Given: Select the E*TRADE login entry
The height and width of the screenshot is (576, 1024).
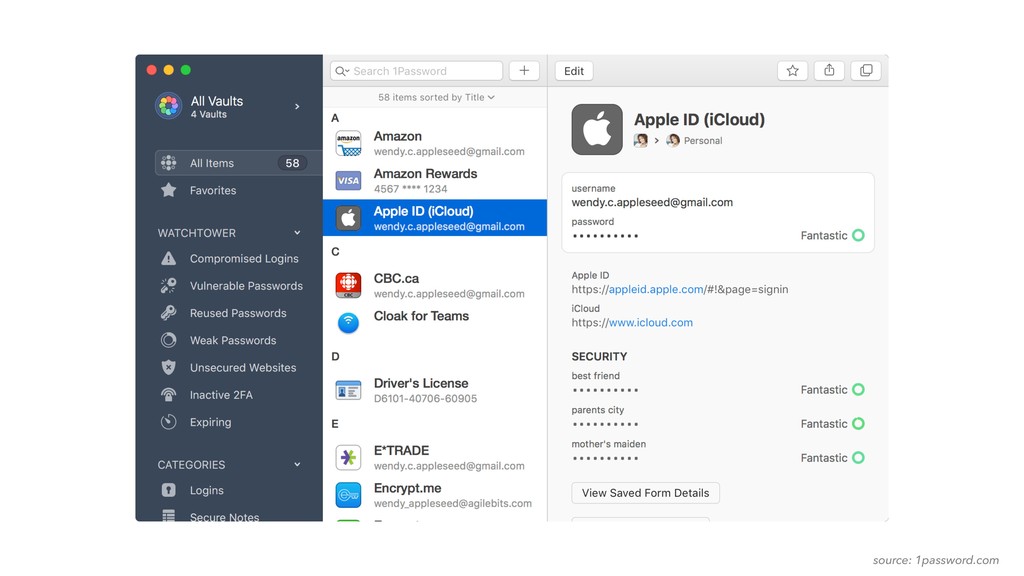Looking at the screenshot, I should (435, 458).
